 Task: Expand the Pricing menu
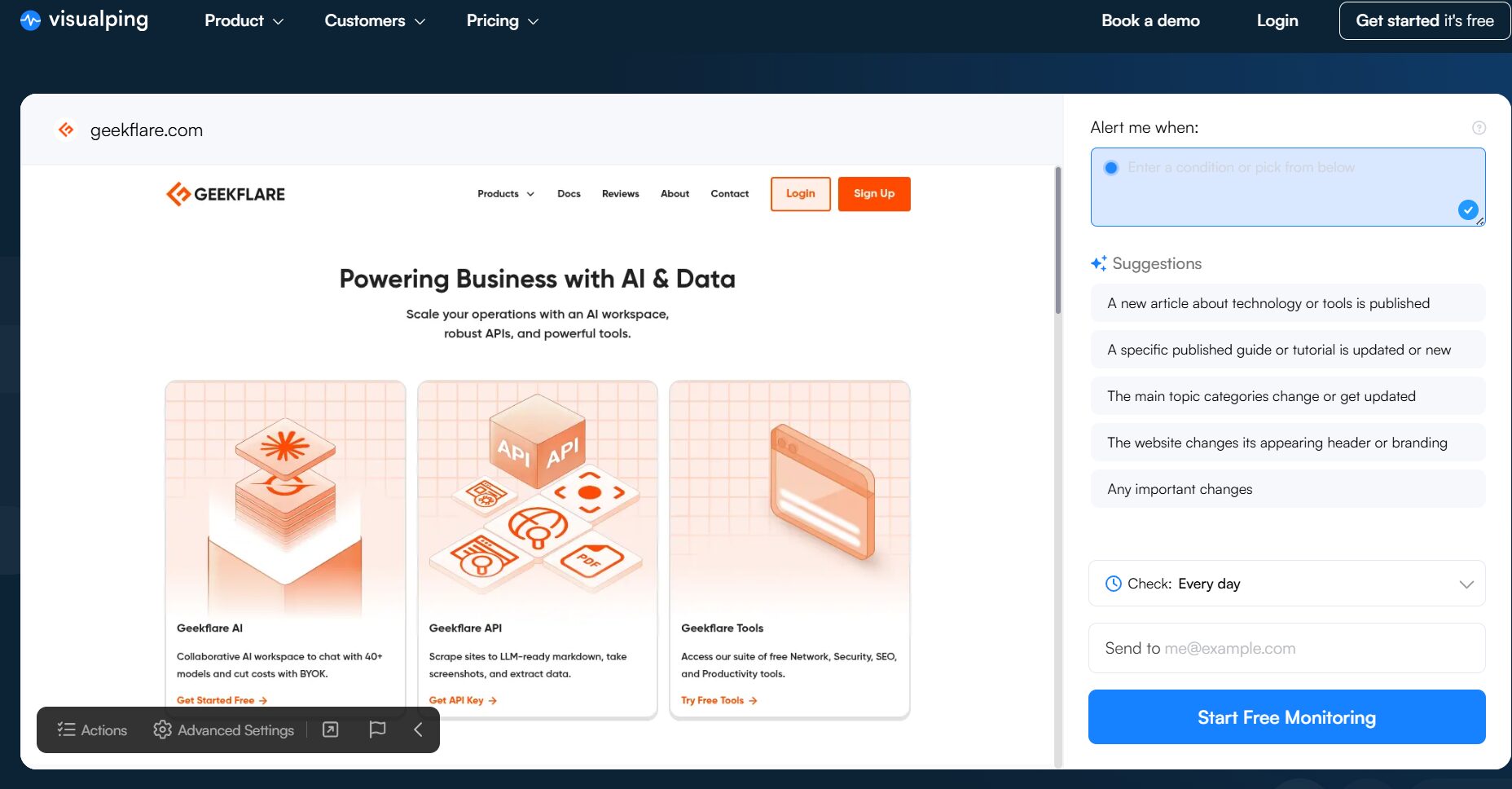[x=503, y=20]
